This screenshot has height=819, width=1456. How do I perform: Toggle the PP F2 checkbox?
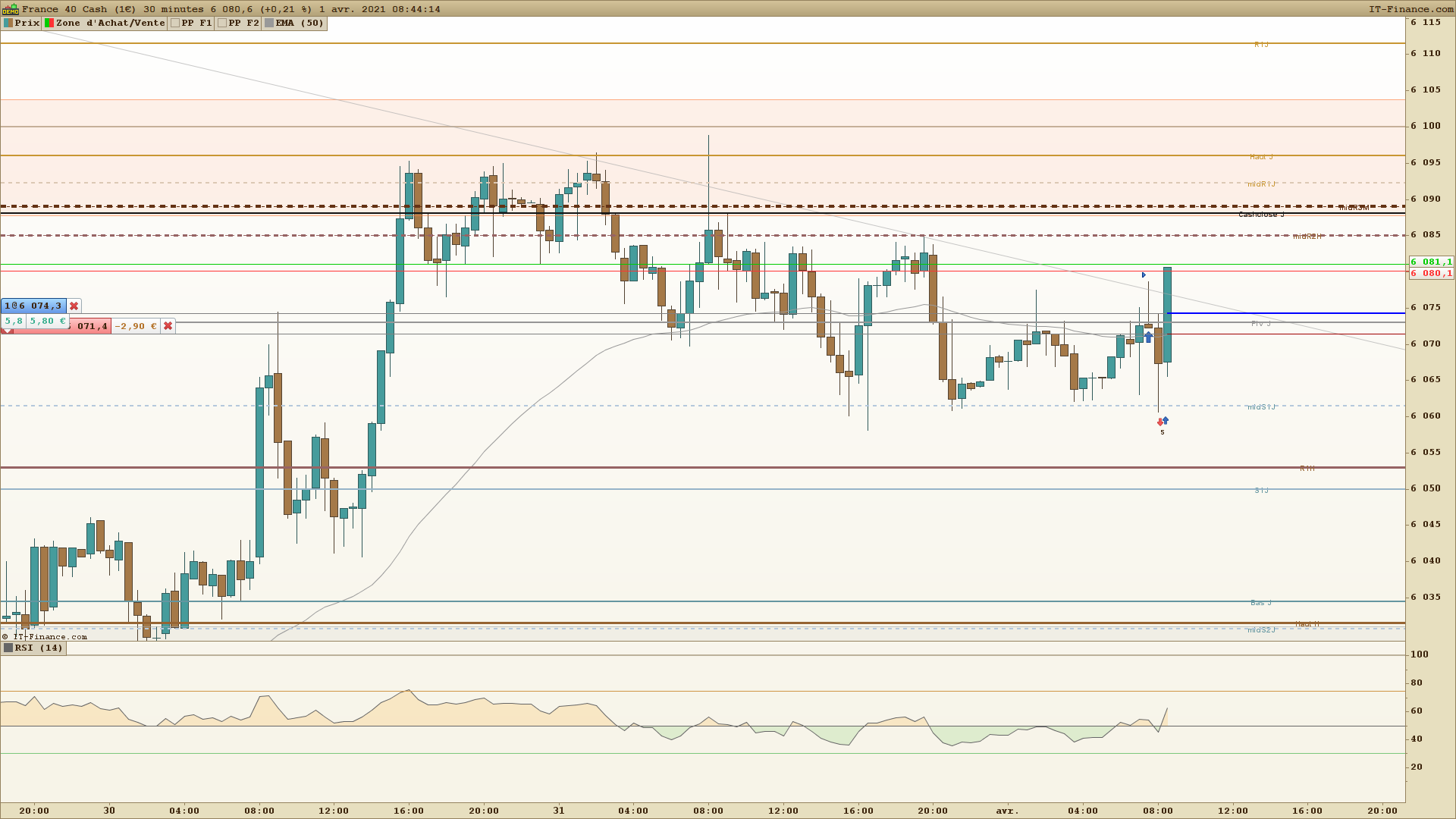coord(222,24)
